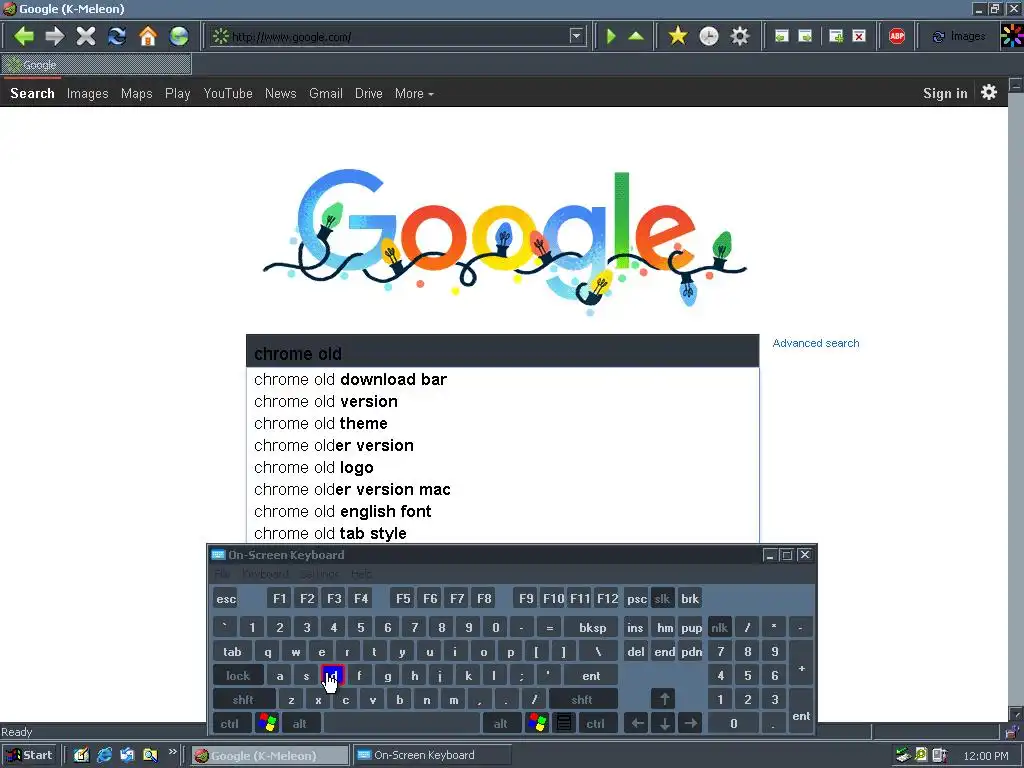Click the globe search icon in the toolbar
The width and height of the screenshot is (1024, 768).
179,36
